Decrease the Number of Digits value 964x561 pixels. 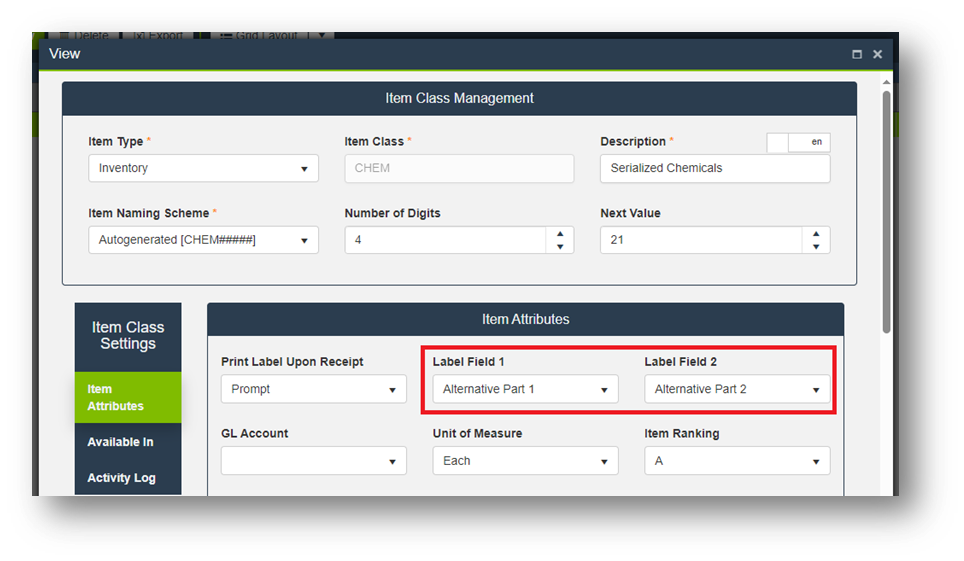[560, 247]
